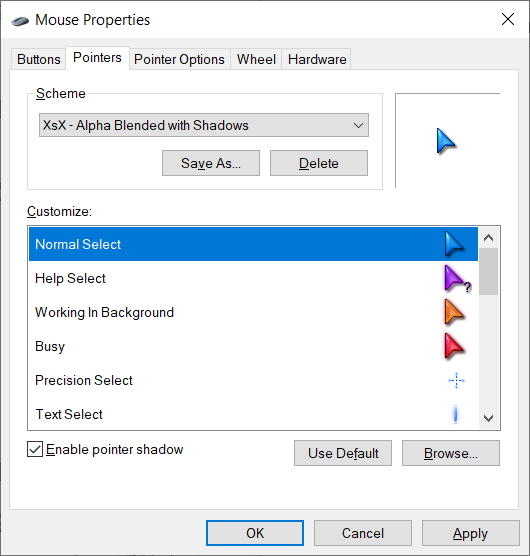Click the Save As... button

click(211, 163)
